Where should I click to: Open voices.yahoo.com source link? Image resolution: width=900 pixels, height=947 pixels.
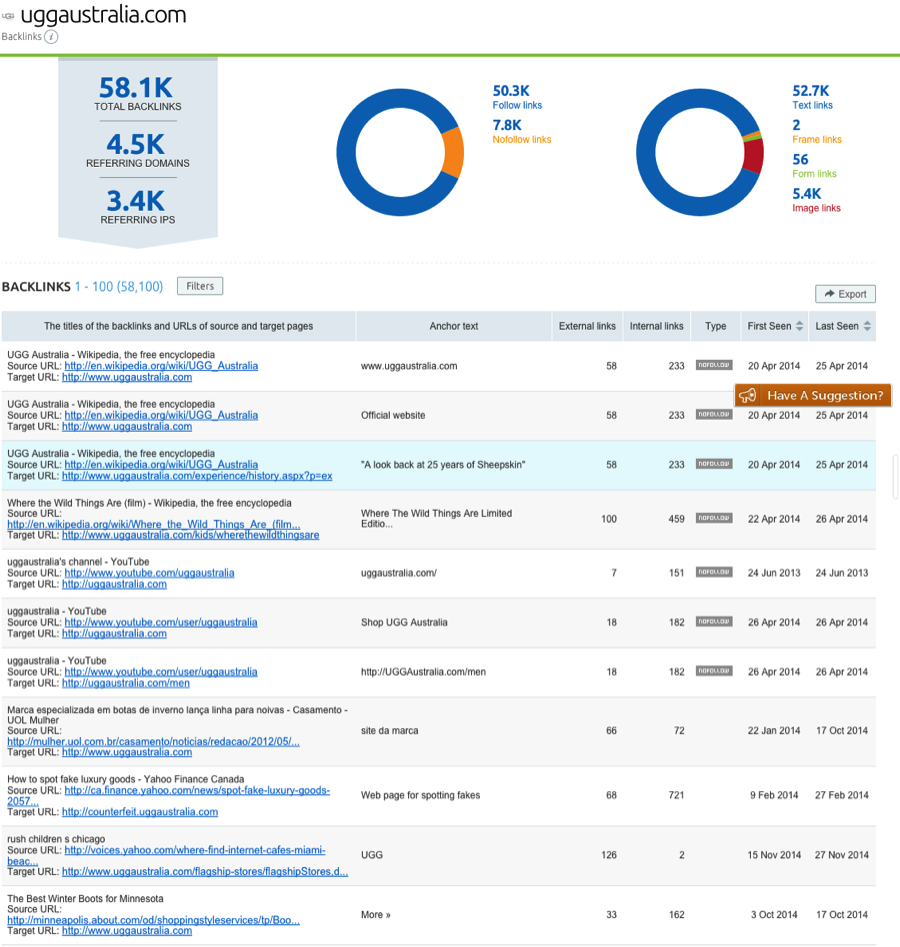click(x=194, y=850)
